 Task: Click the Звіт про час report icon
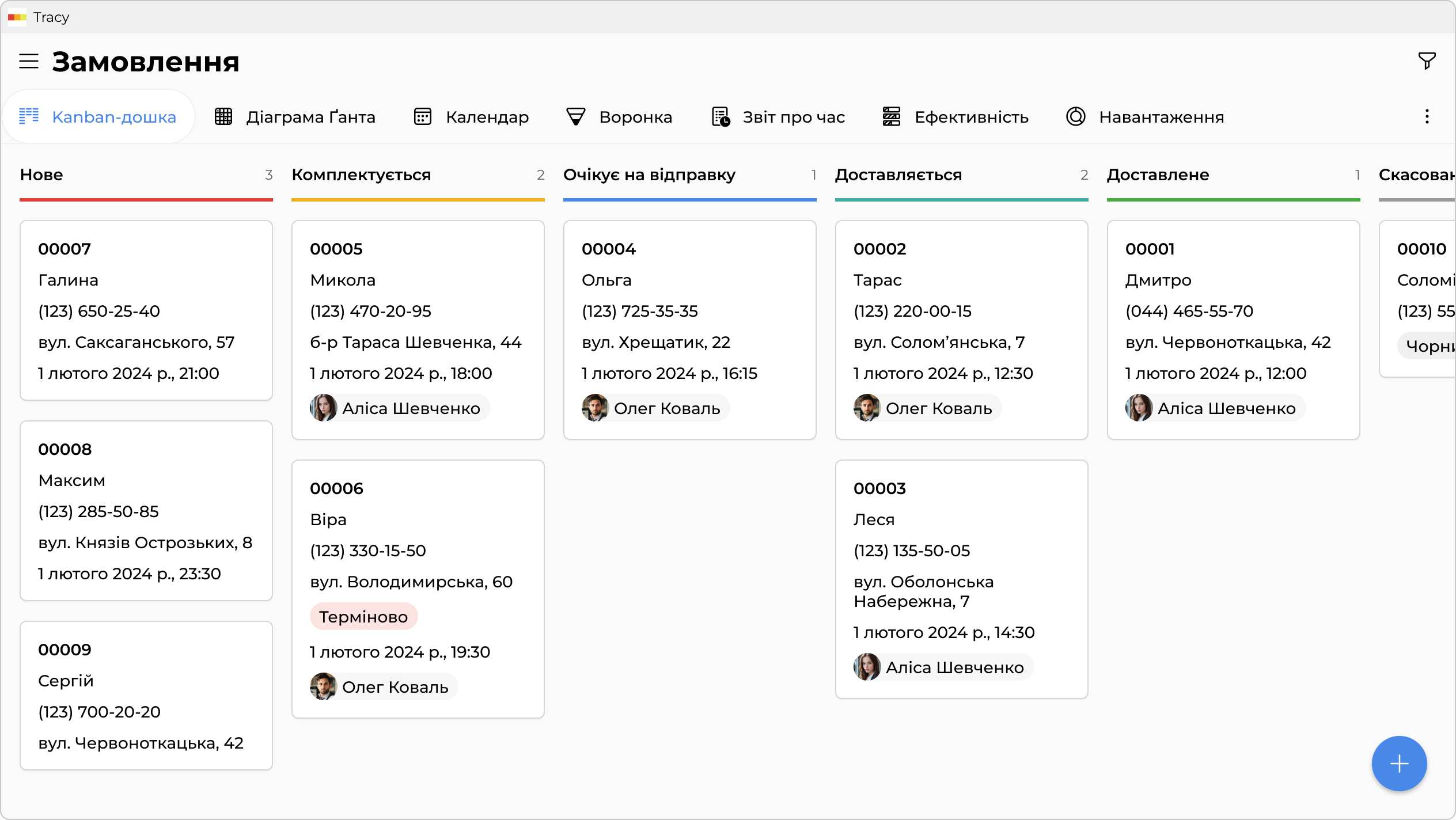[x=721, y=117]
